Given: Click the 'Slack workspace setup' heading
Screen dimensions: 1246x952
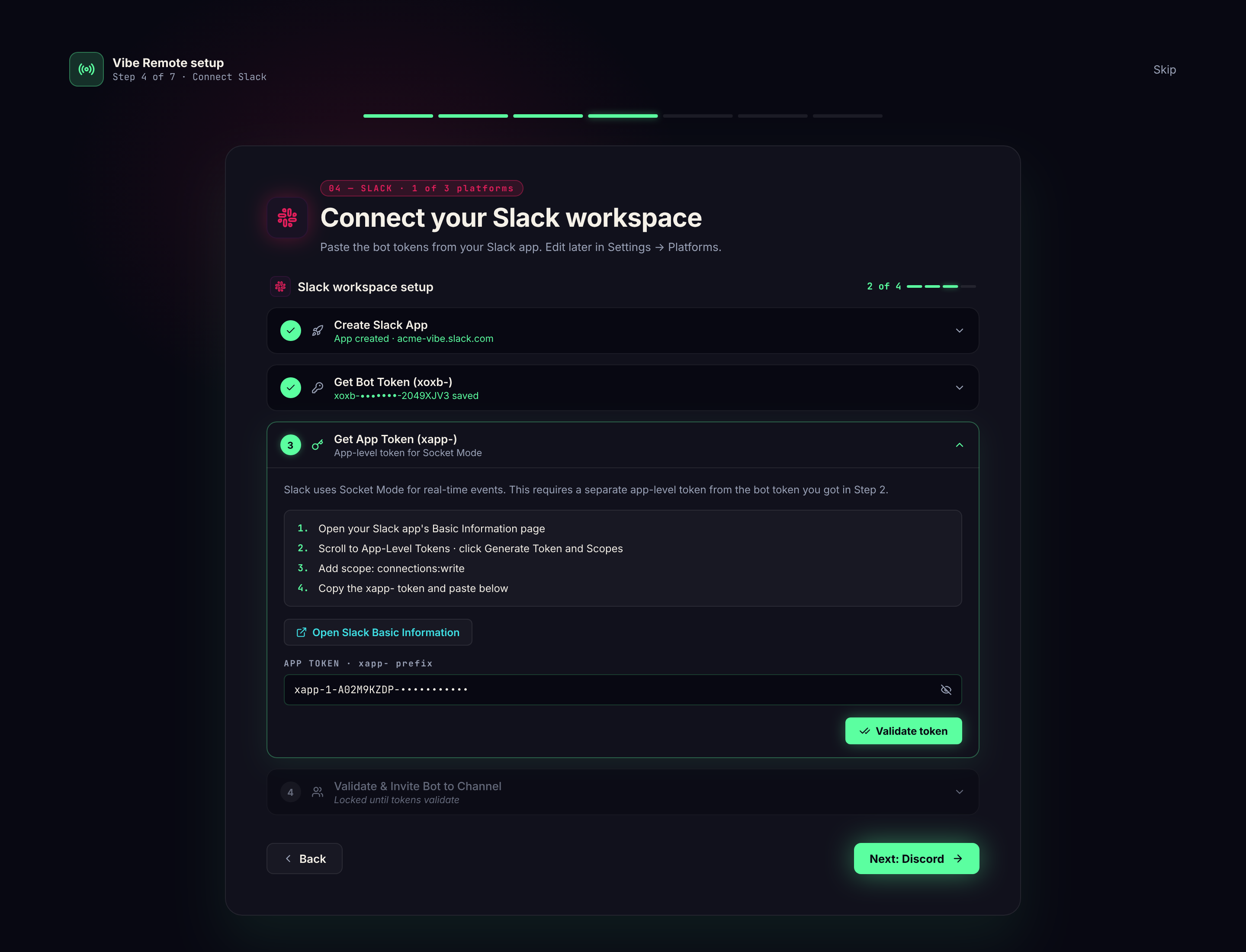Looking at the screenshot, I should (x=366, y=287).
